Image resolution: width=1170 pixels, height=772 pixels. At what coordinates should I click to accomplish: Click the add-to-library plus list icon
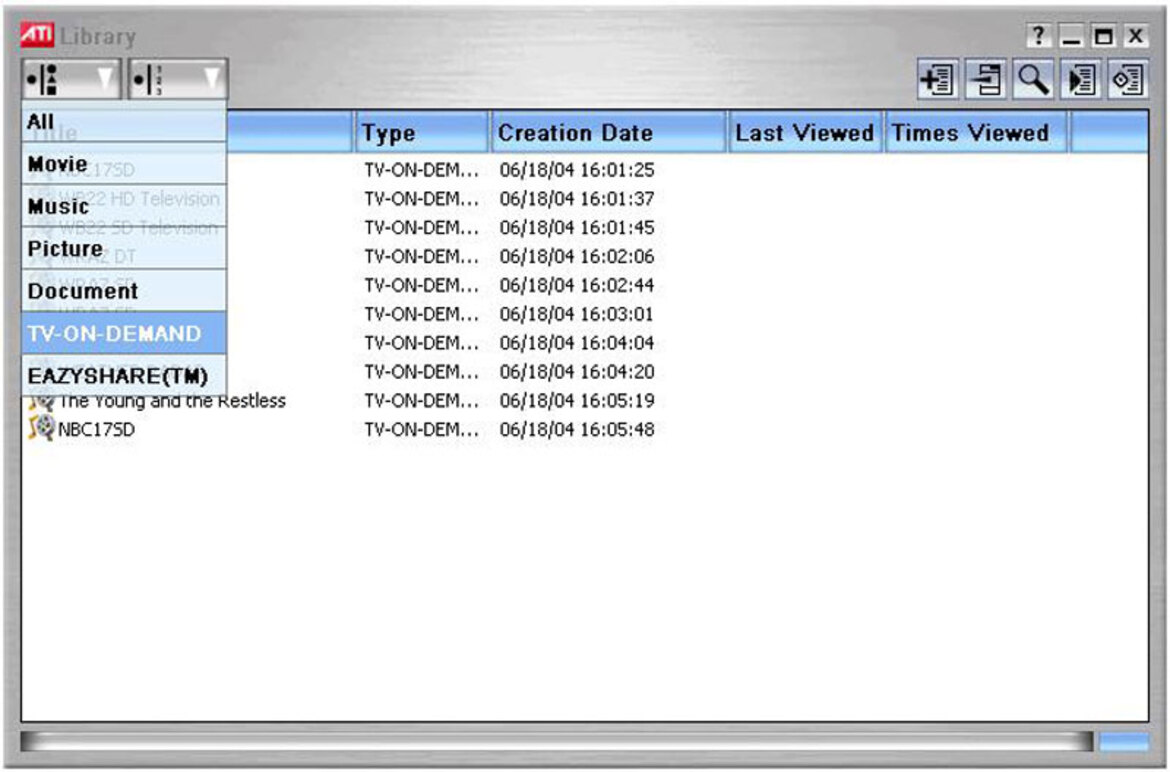[937, 79]
